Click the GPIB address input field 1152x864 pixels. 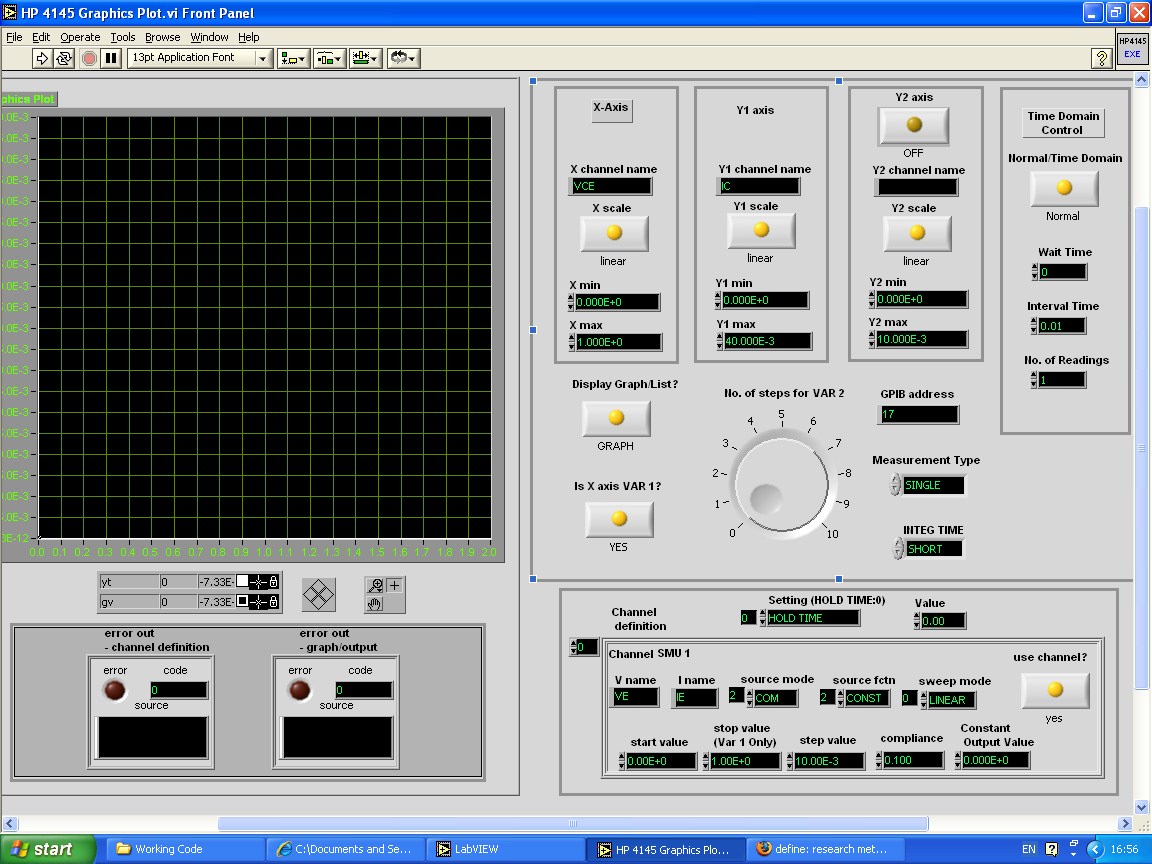point(919,414)
